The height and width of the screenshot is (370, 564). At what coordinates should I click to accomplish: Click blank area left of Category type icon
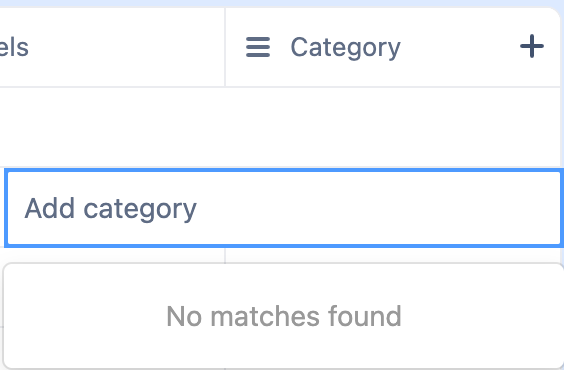[236, 47]
